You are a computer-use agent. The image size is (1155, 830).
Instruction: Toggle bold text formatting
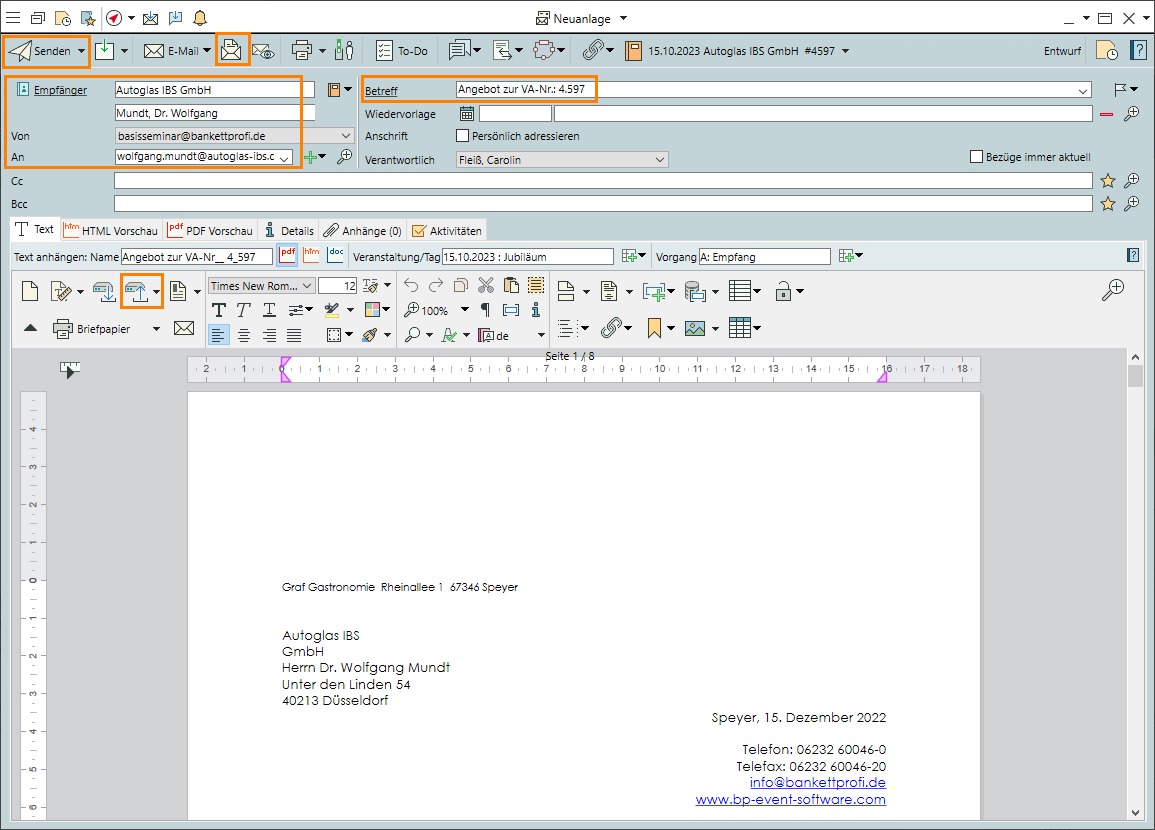(219, 310)
